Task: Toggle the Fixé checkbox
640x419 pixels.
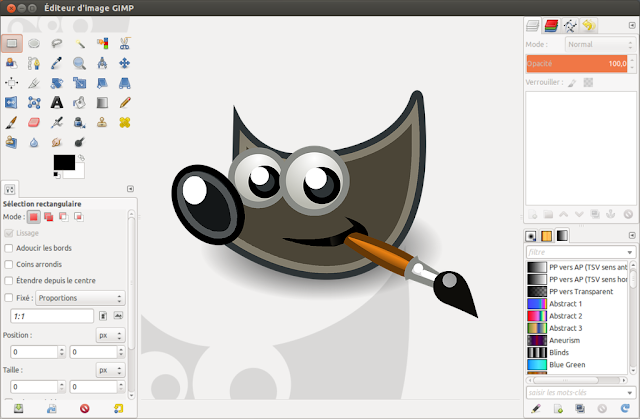Action: [9, 298]
